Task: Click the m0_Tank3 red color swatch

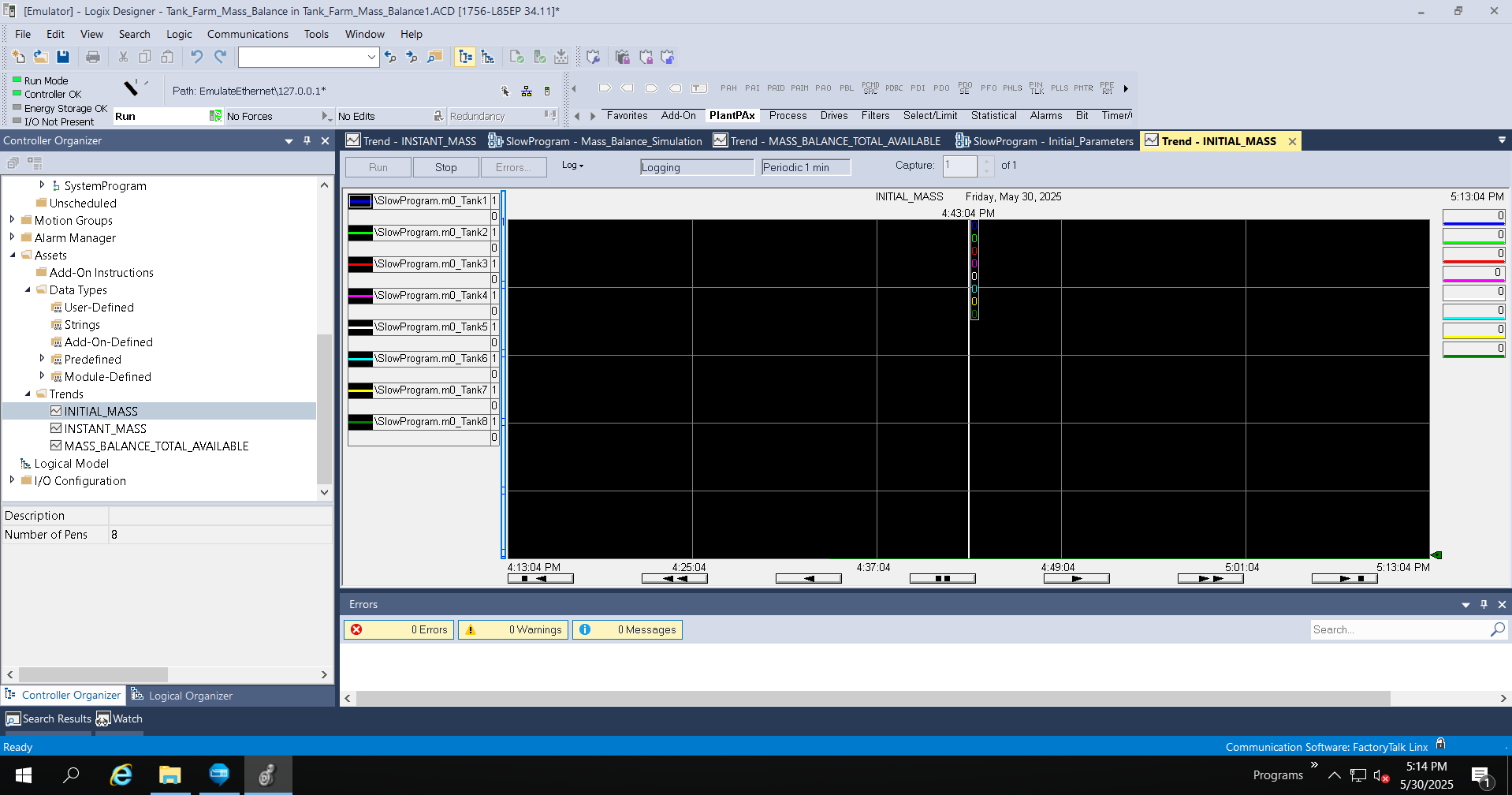Action: click(x=360, y=264)
